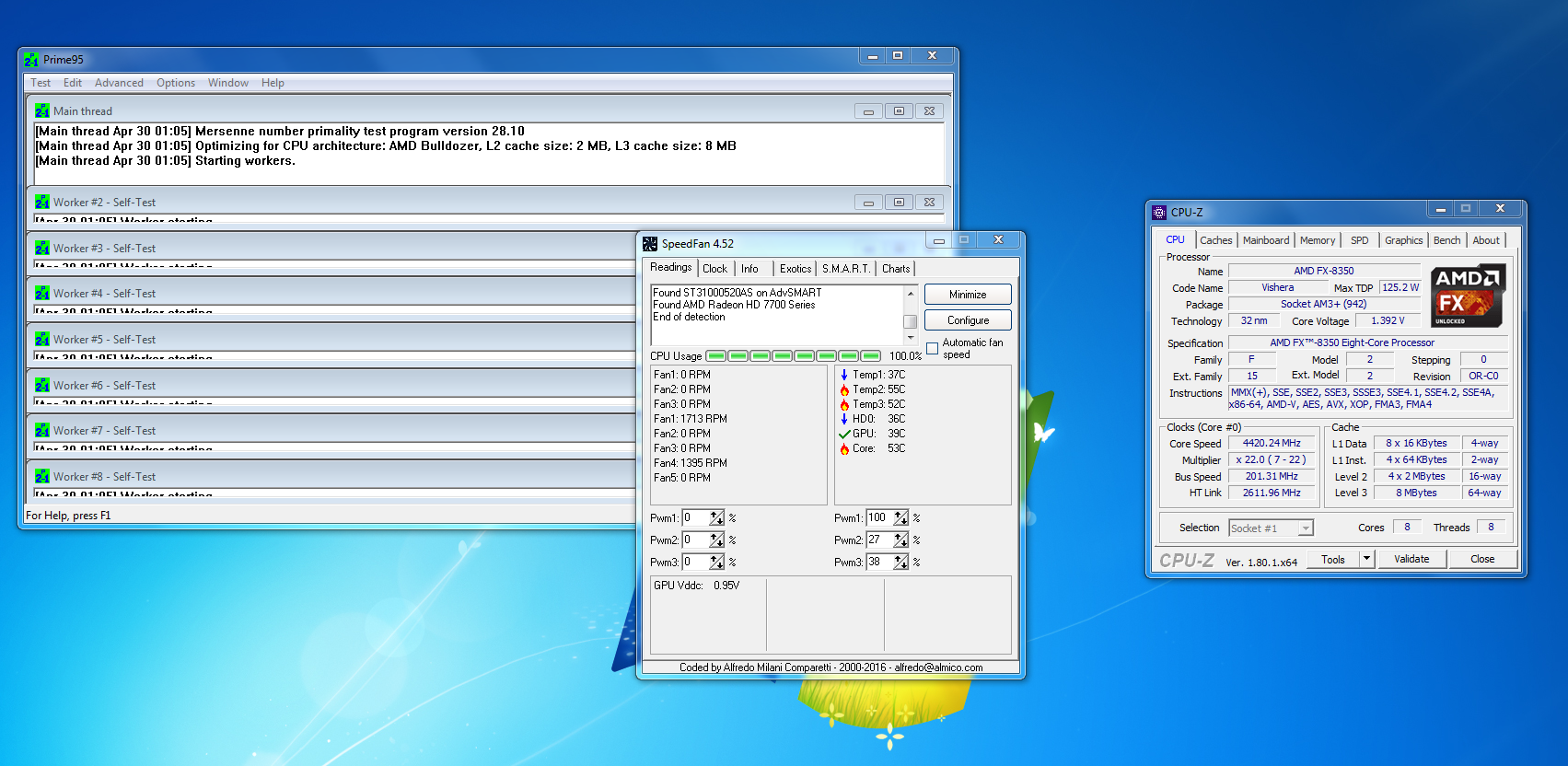Click the SpeedFan log scrollbar thumb
This screenshot has height=766, width=1568.
910,321
